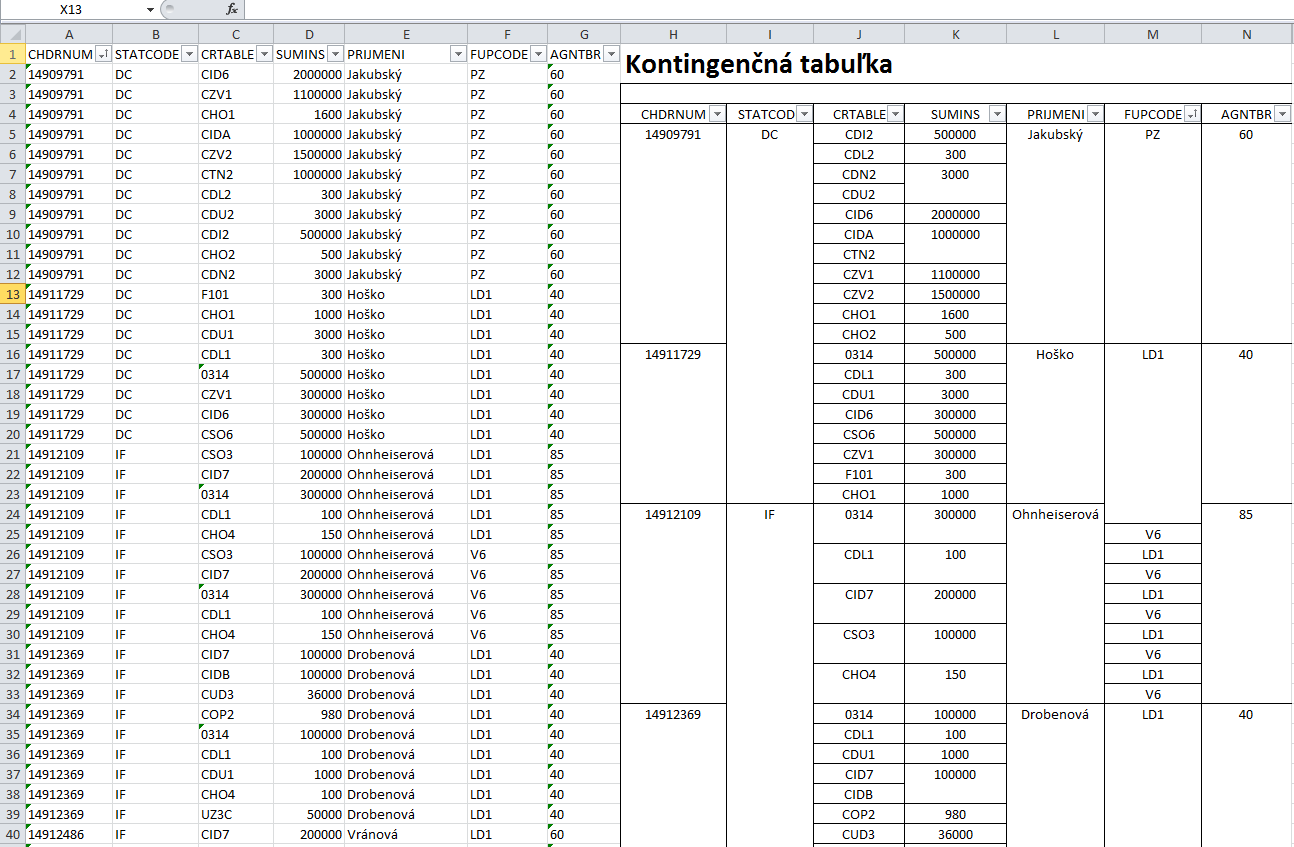Select column D header

(309, 34)
